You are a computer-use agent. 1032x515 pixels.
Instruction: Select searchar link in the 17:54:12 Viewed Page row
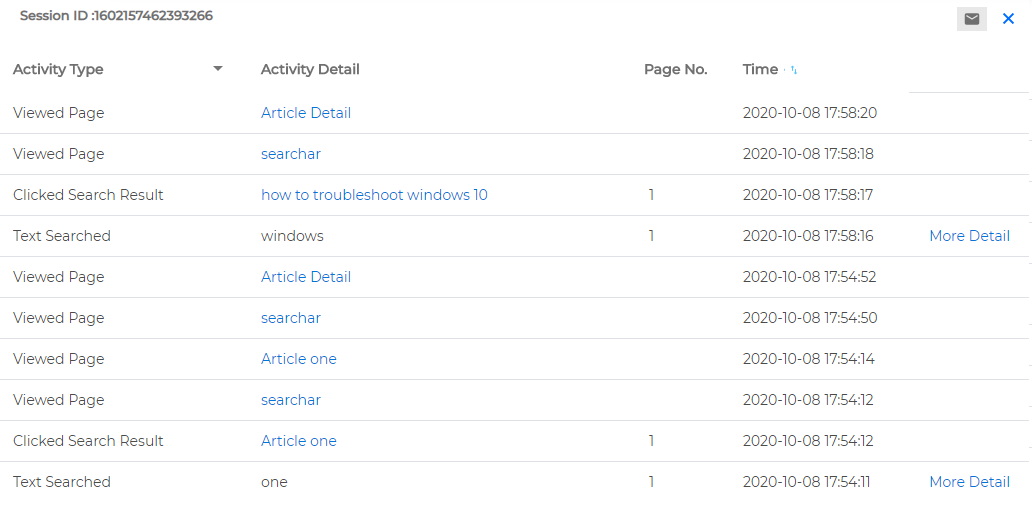point(291,400)
